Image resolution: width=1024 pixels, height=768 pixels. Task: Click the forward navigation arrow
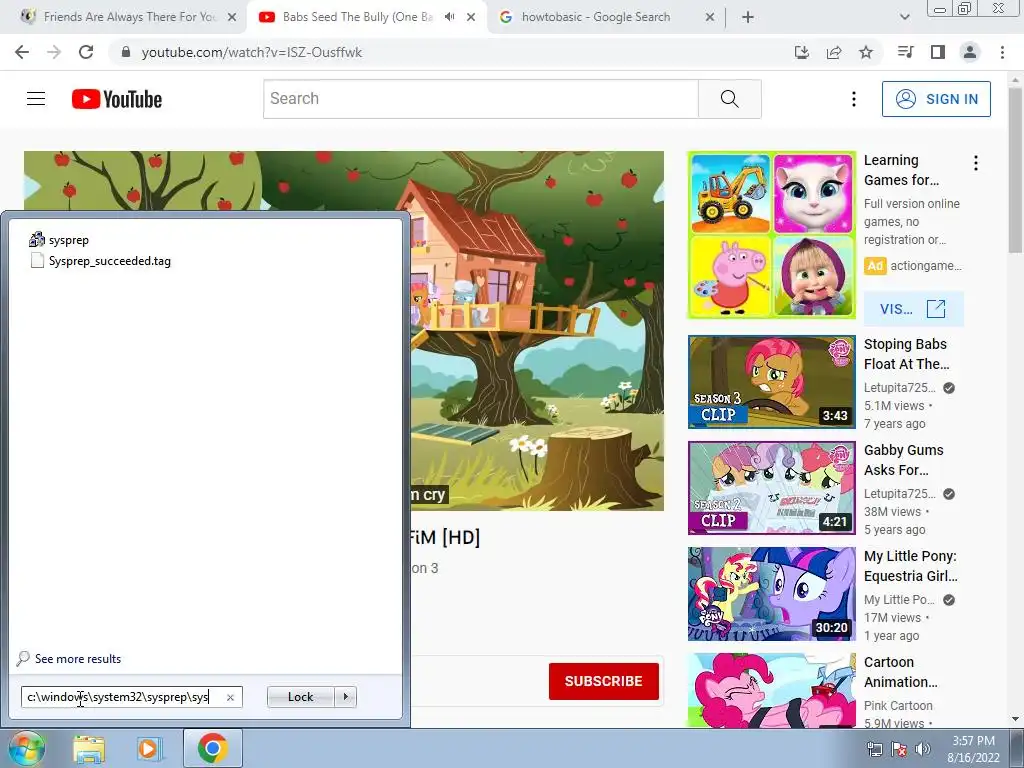(x=54, y=52)
